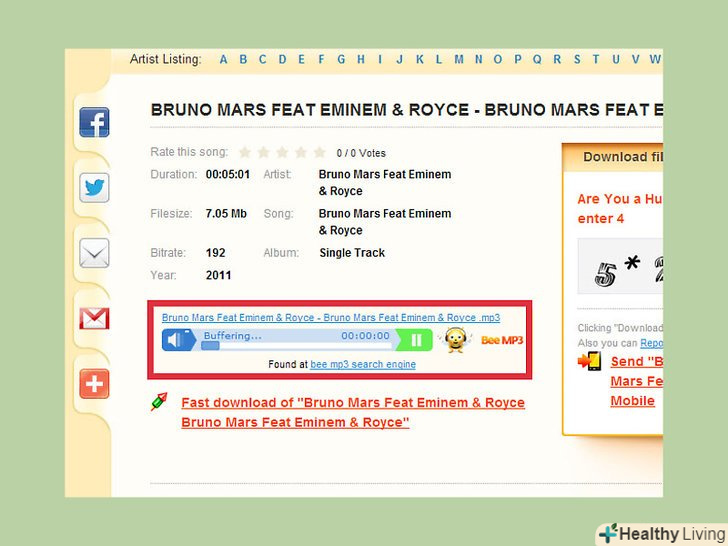
Task: Click the duration value 00:05:01
Action: click(x=228, y=175)
